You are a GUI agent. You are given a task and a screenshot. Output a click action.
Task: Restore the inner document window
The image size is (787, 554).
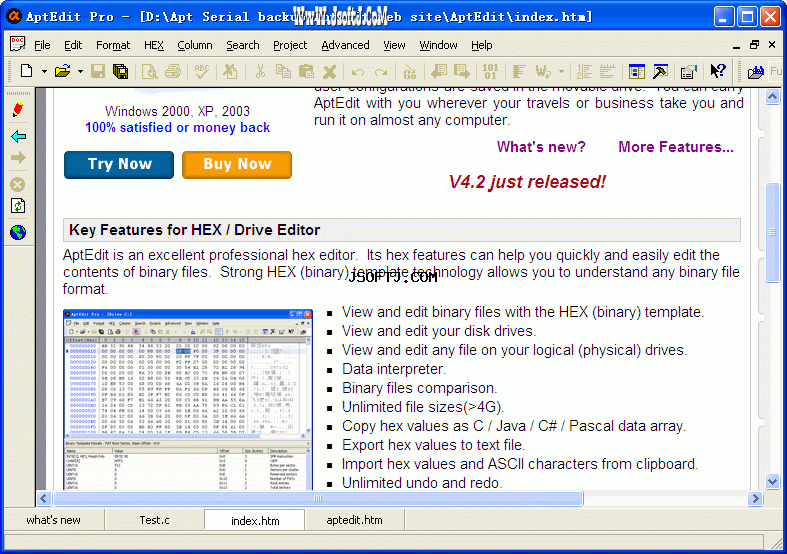(754, 45)
